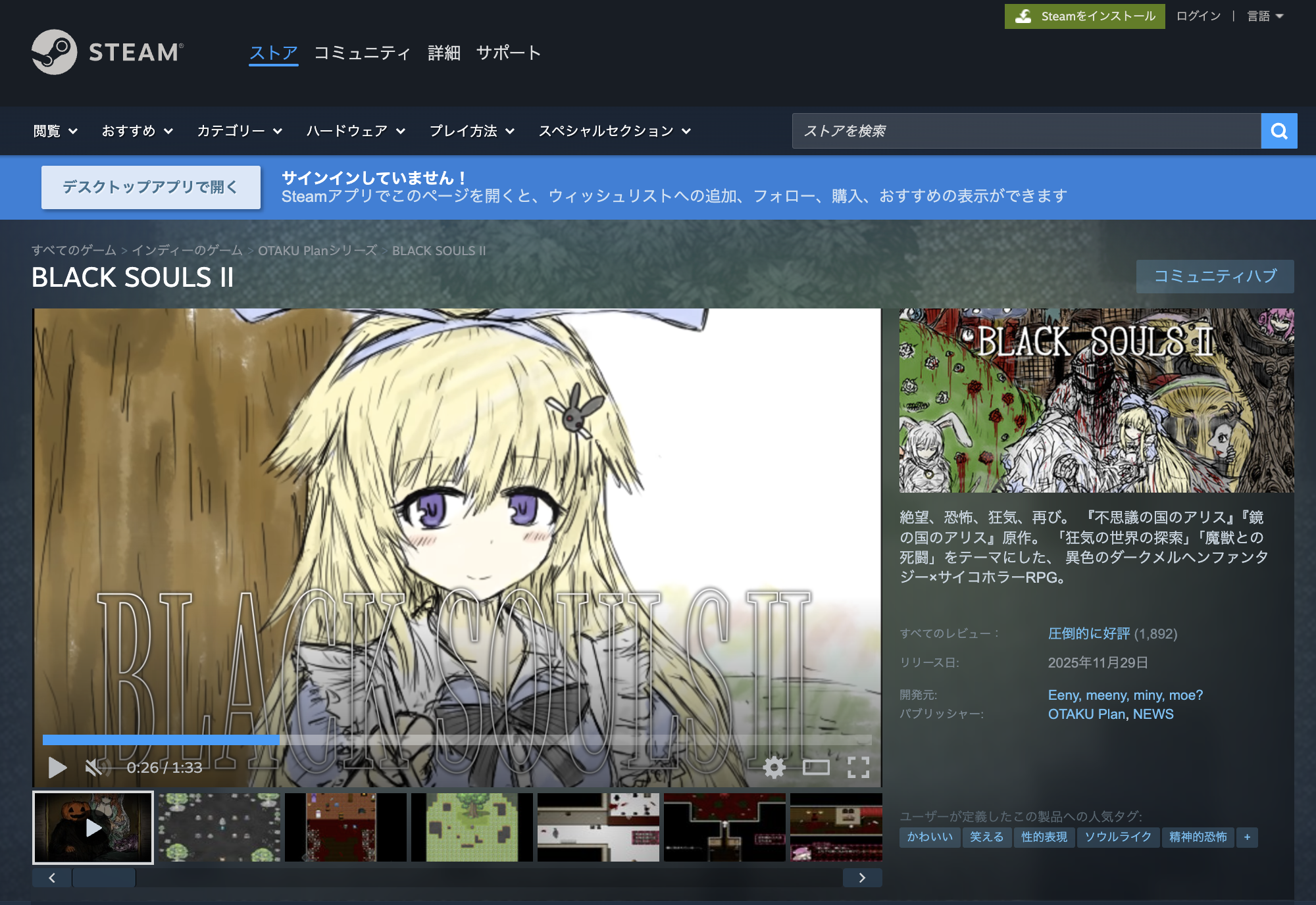Enter fullscreen video mode
Image resolution: width=1316 pixels, height=905 pixels.
[x=858, y=767]
